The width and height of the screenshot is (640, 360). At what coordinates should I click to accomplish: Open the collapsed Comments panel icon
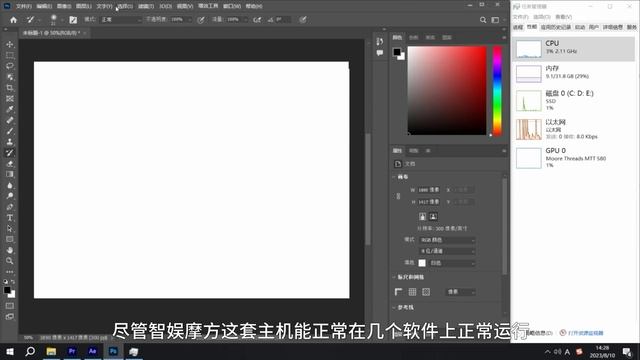point(380,53)
